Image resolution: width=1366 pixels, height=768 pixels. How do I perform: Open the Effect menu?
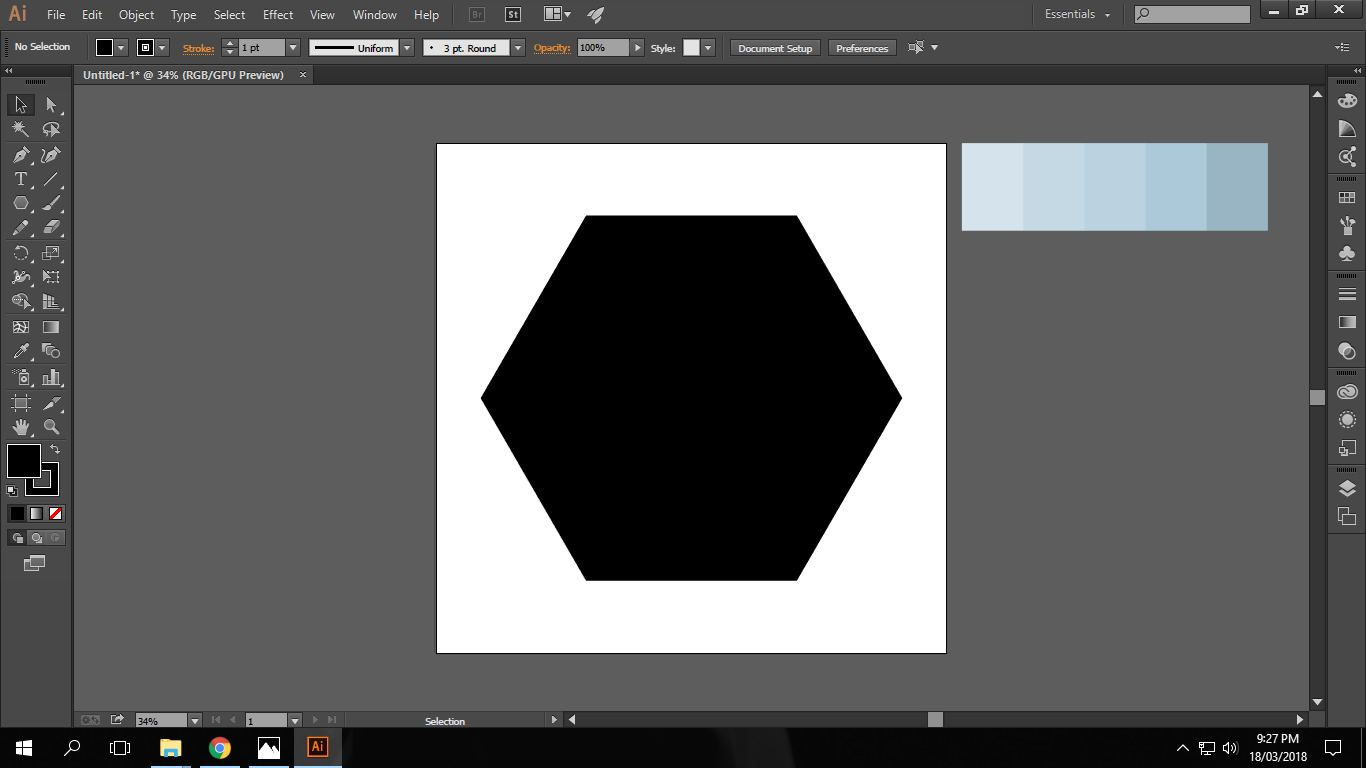click(278, 15)
